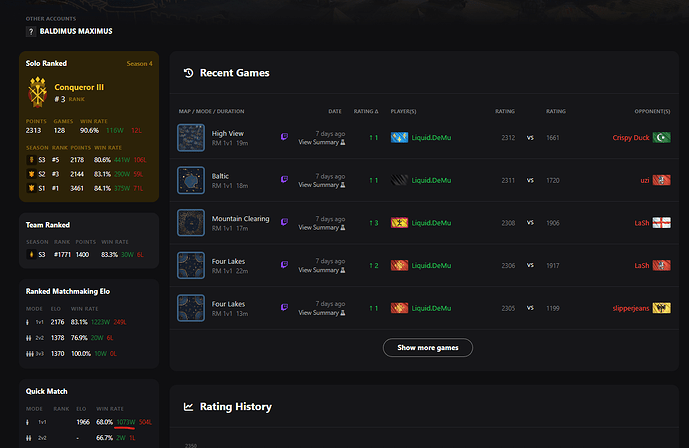Click Show more games button

pos(428,347)
